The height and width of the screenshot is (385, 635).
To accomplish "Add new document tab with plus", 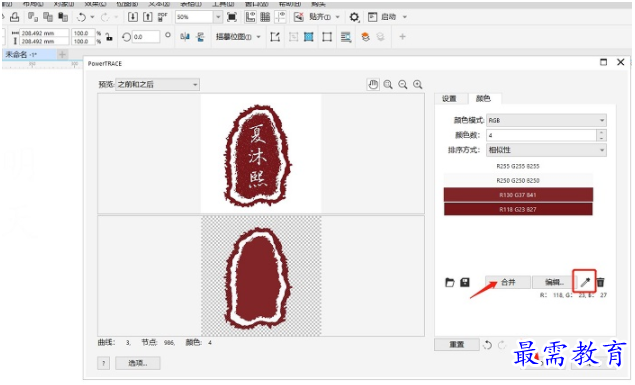I will pyautogui.click(x=62, y=54).
